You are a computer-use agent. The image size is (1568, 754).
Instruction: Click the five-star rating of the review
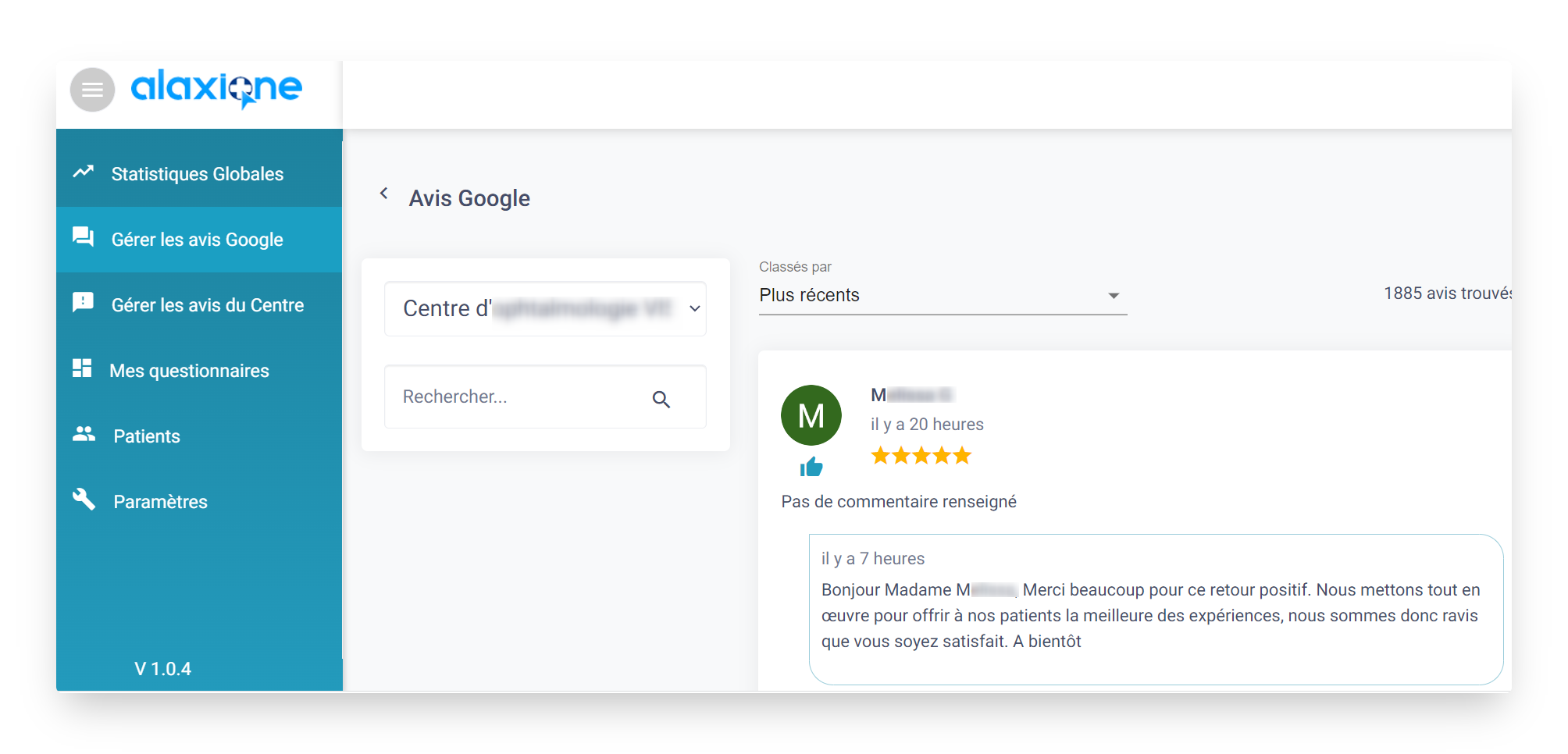tap(921, 455)
